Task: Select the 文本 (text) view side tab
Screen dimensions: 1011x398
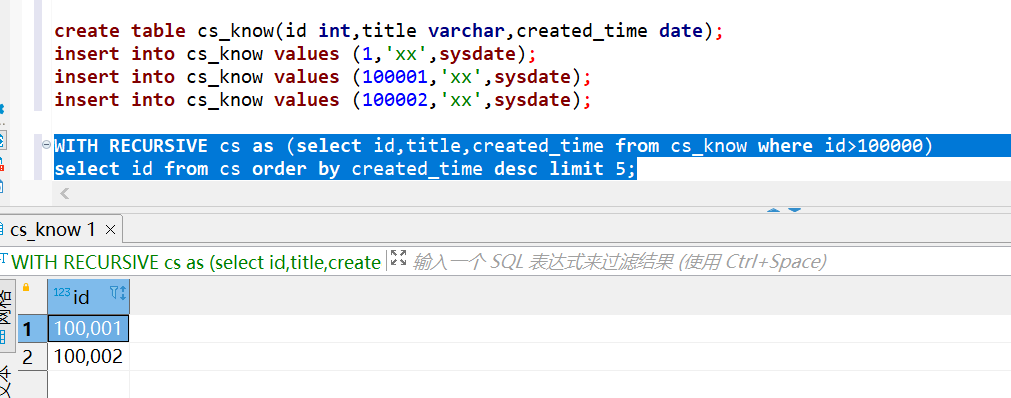Action: (6, 381)
